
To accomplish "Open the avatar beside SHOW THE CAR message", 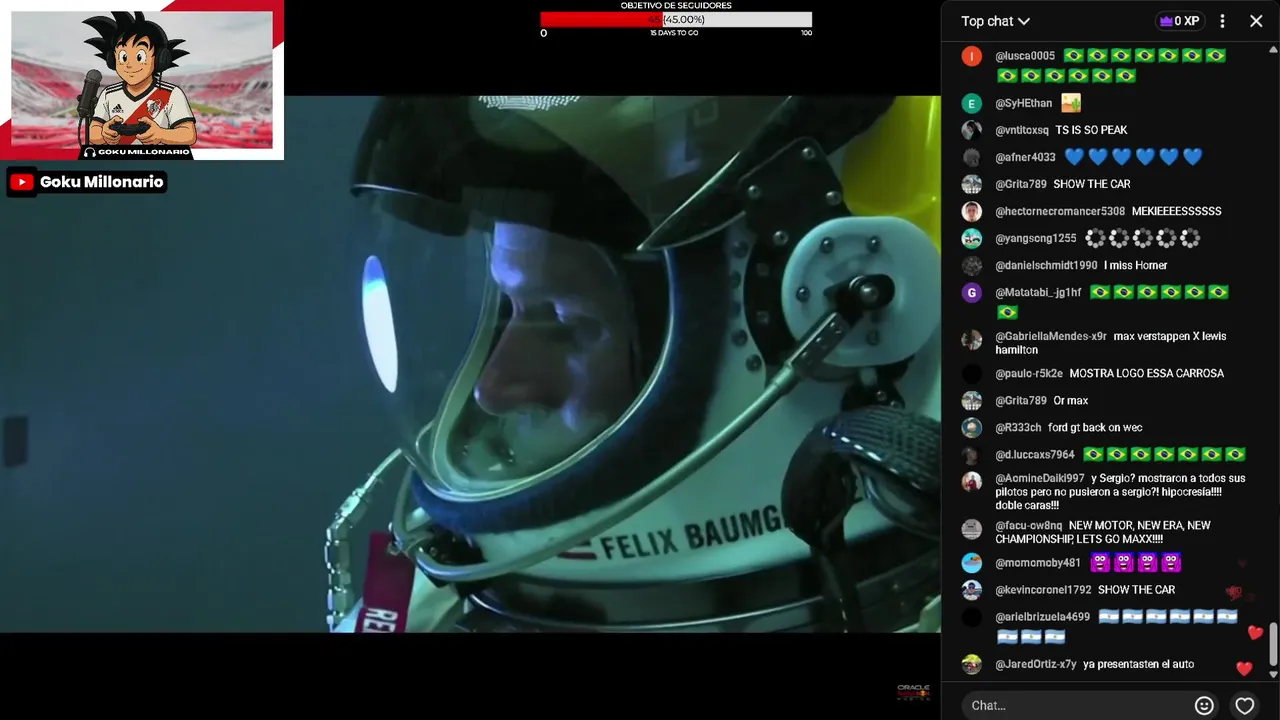I will (x=972, y=184).
